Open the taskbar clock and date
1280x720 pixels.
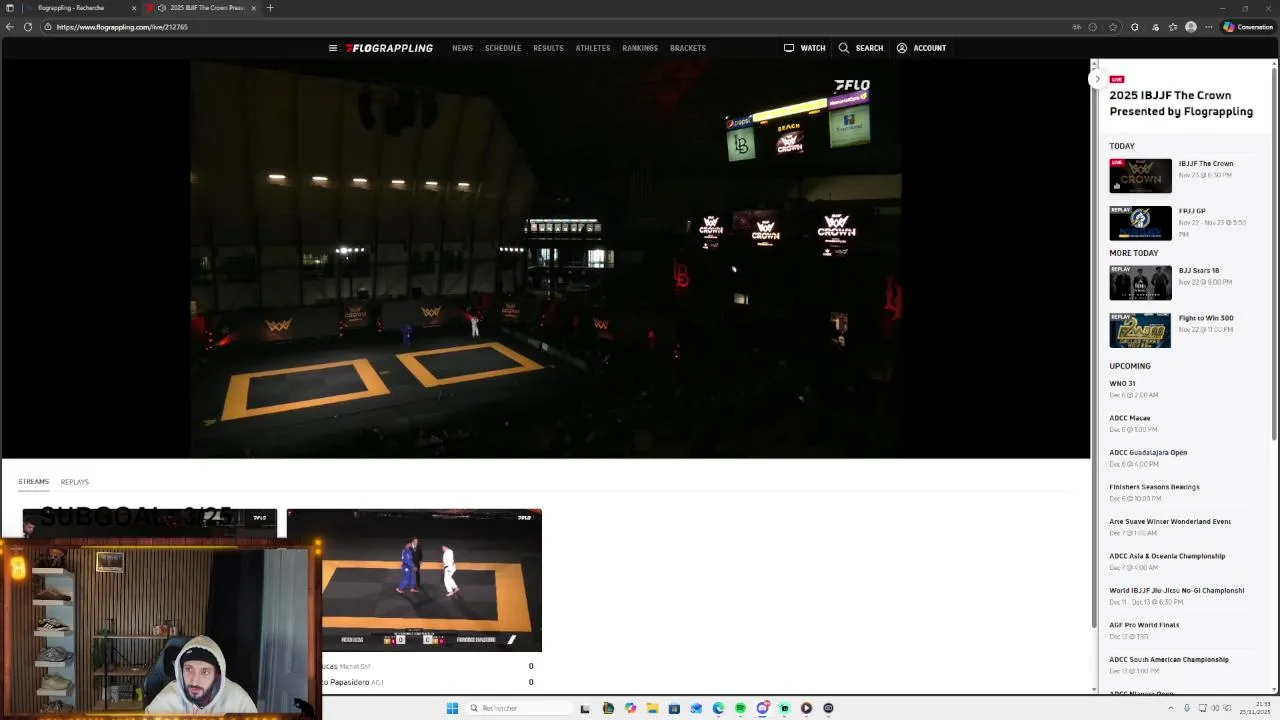tap(1256, 708)
